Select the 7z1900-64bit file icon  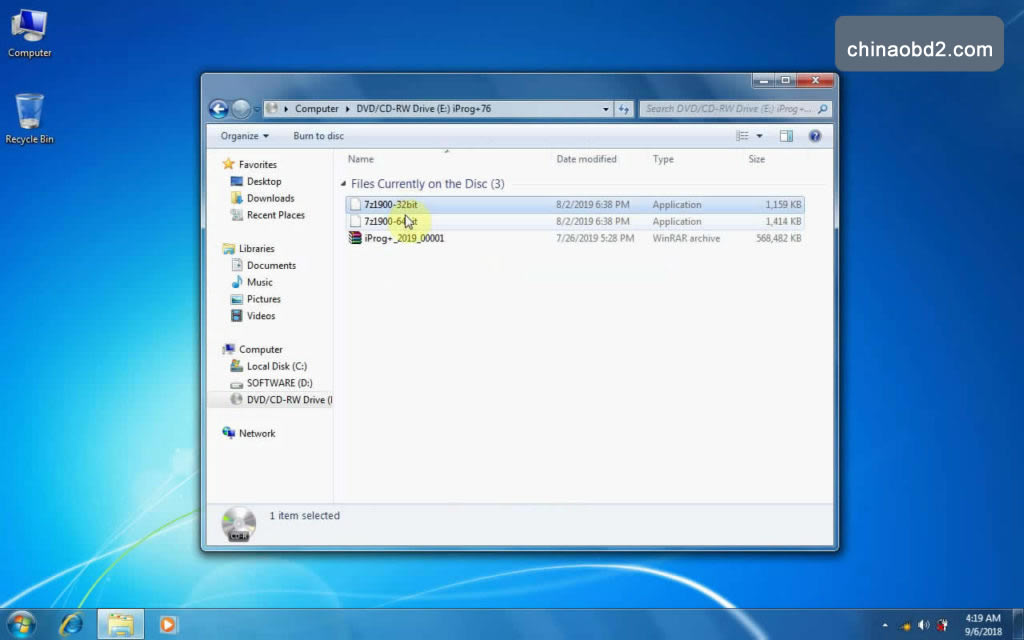tap(355, 221)
